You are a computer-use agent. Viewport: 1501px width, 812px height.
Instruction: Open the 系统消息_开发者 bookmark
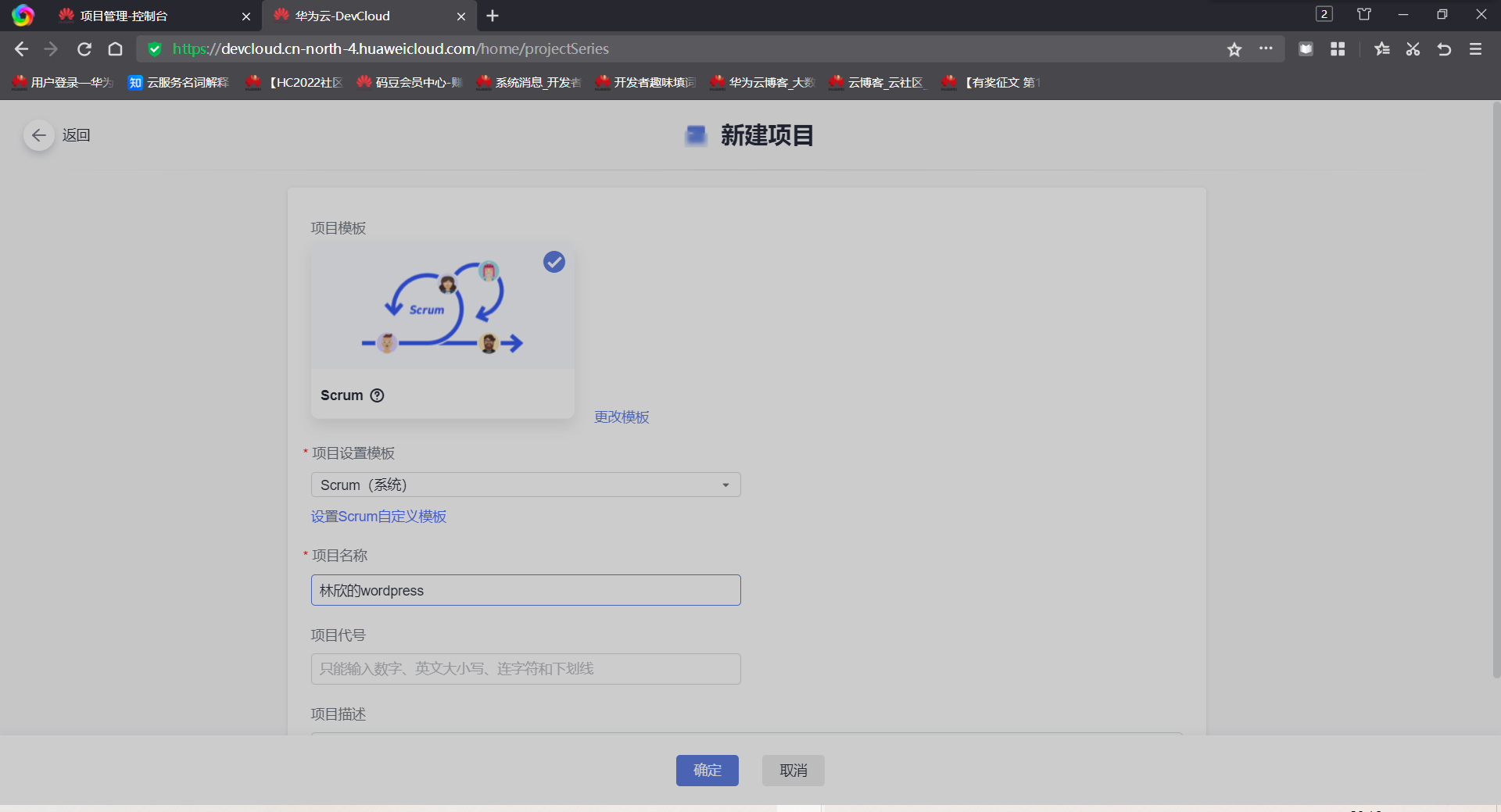click(528, 82)
